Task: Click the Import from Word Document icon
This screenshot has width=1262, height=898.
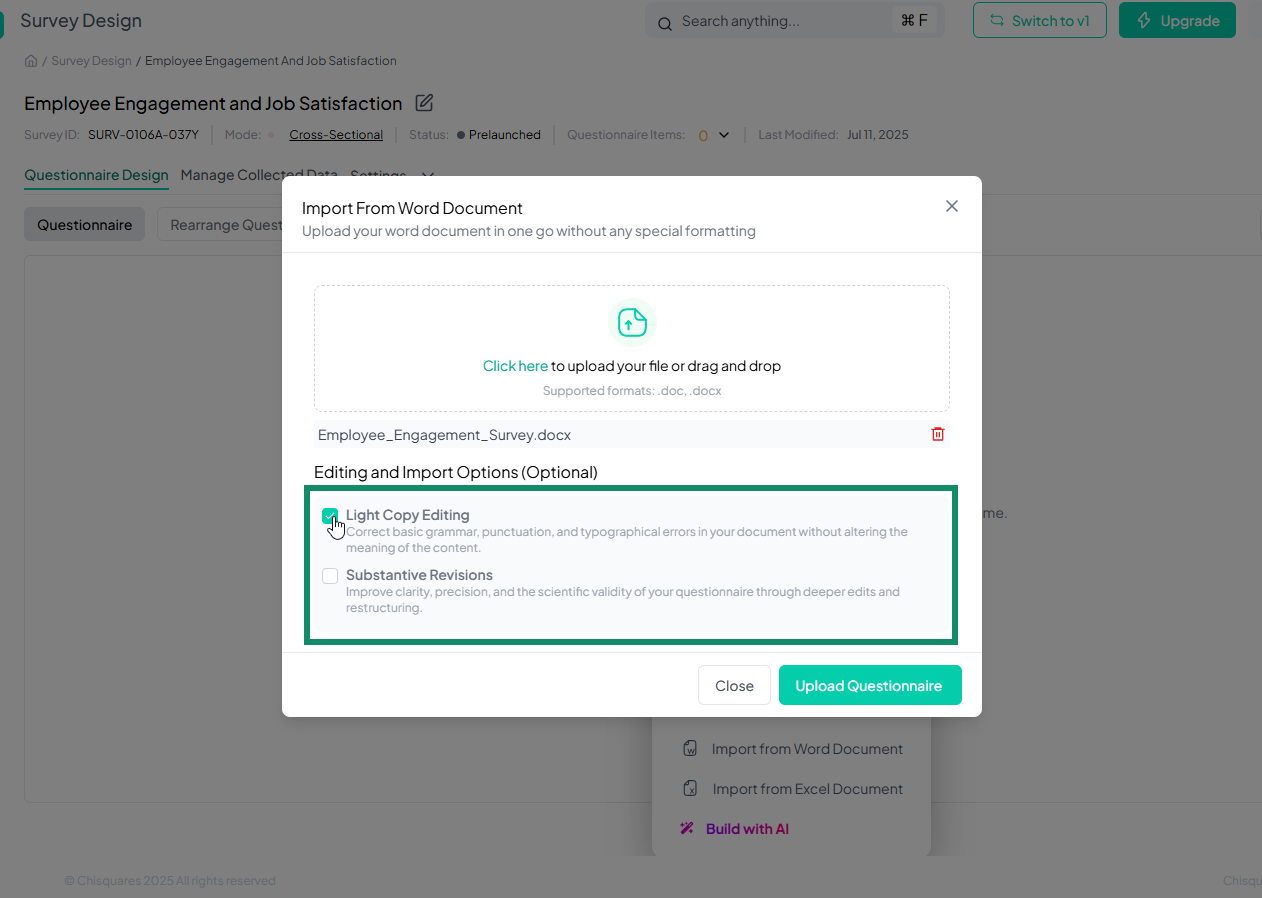Action: pyautogui.click(x=690, y=749)
